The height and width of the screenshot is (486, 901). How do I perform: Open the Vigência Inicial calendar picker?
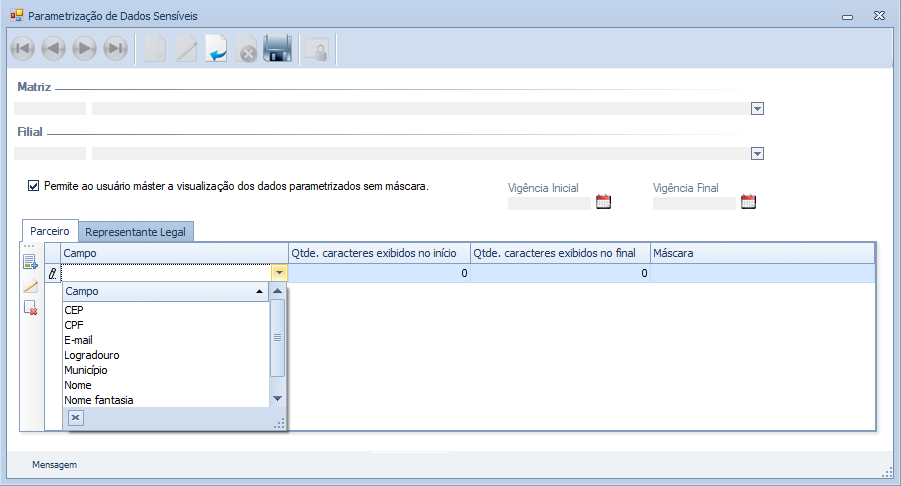tap(603, 202)
